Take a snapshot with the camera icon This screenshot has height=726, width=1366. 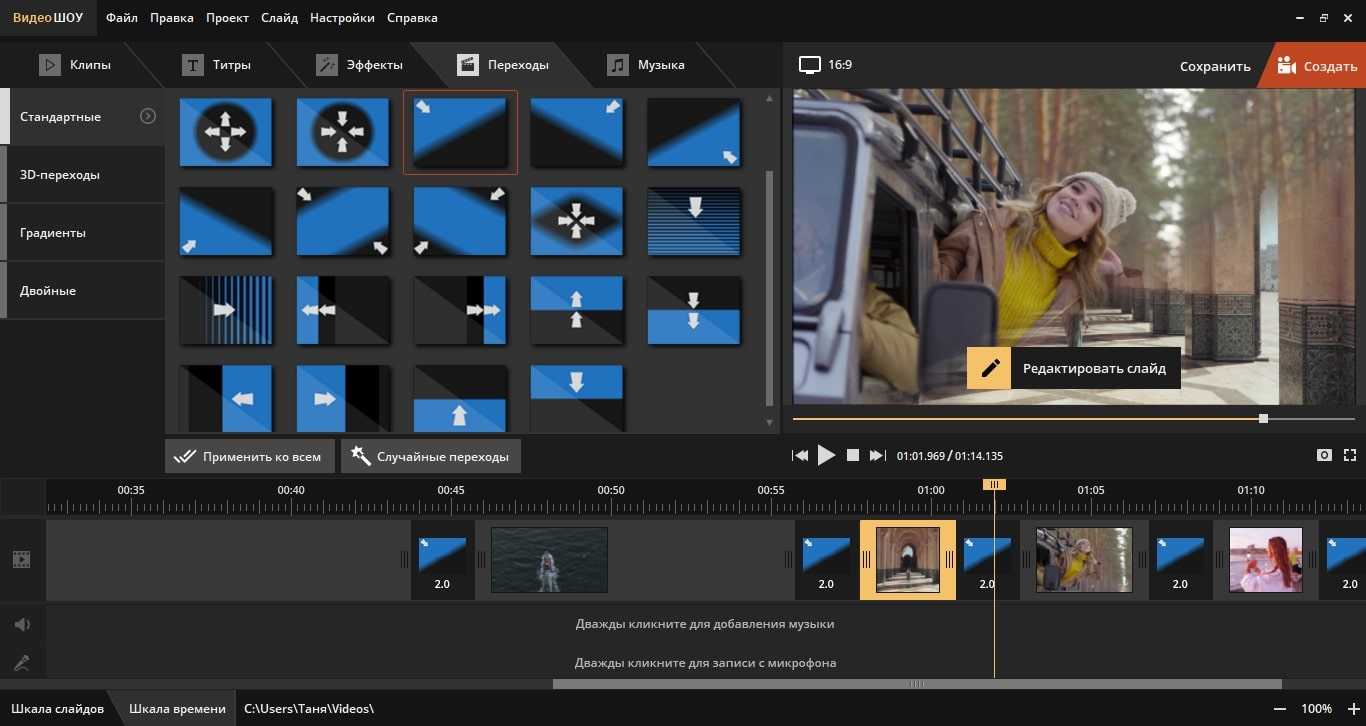click(x=1324, y=456)
